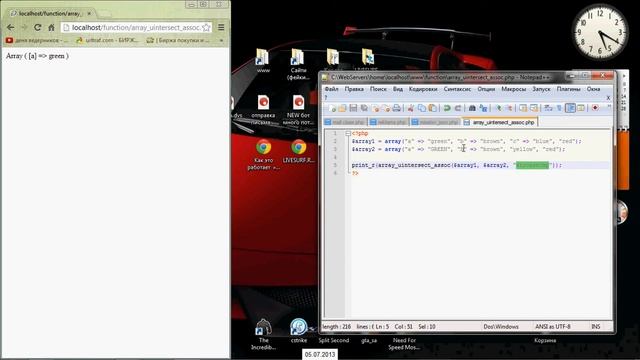Select The Incredib... desktop shortcut
The height and width of the screenshot is (360, 640).
(x=263, y=335)
